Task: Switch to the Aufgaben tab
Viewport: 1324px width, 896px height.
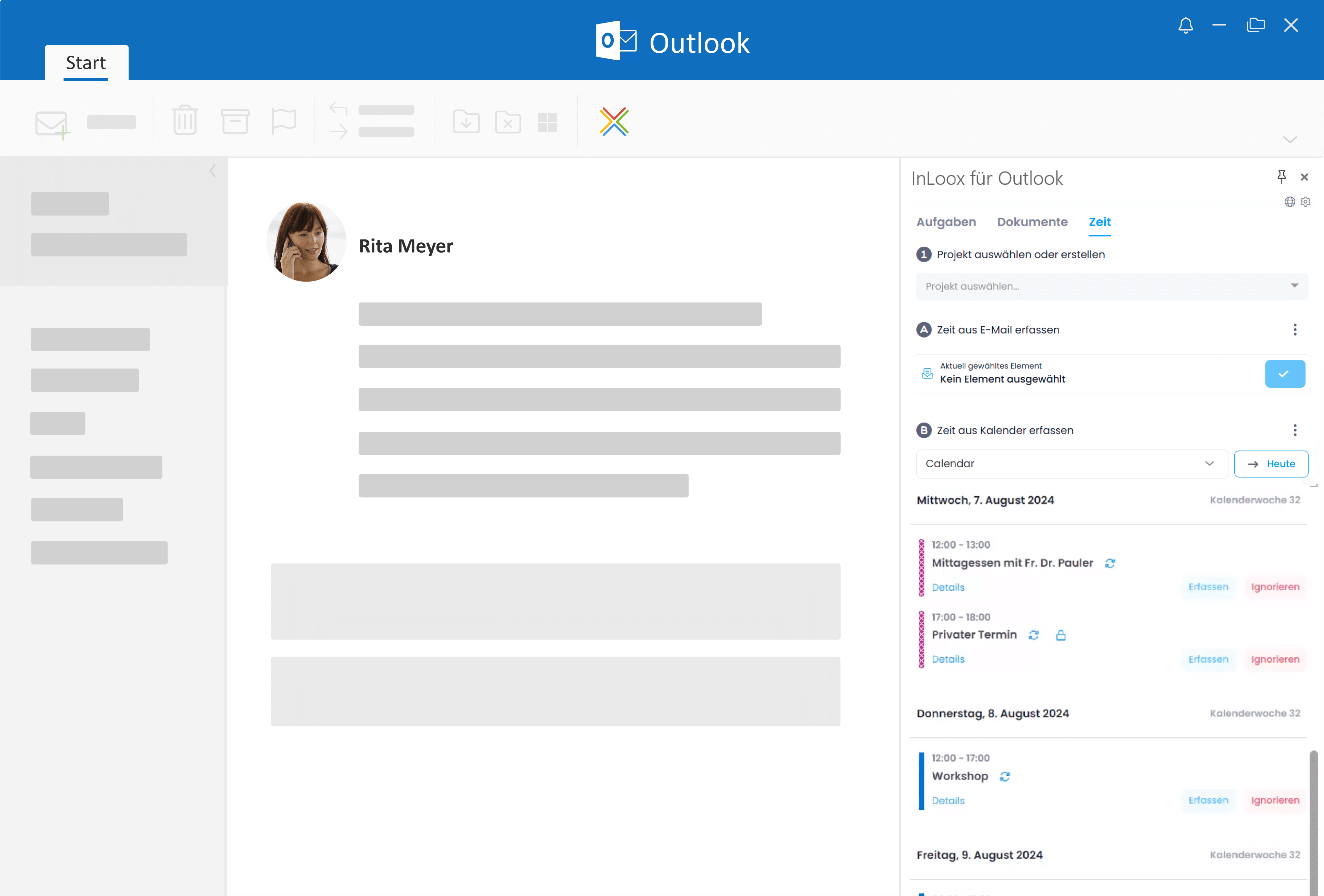Action: (946, 222)
